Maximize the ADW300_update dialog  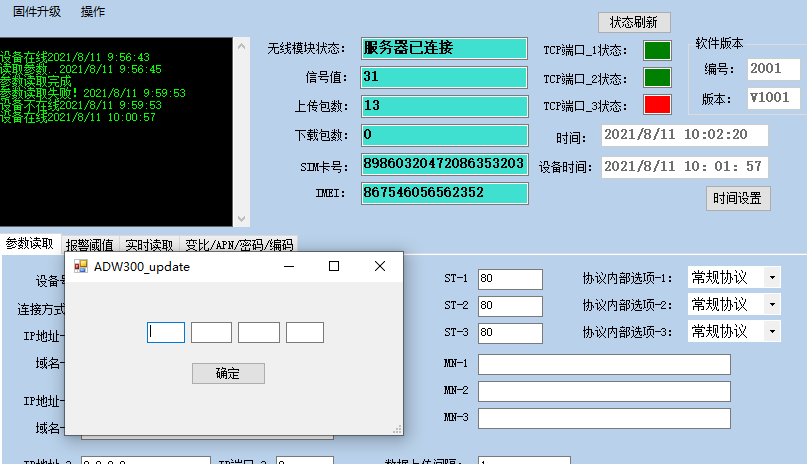tap(334, 266)
